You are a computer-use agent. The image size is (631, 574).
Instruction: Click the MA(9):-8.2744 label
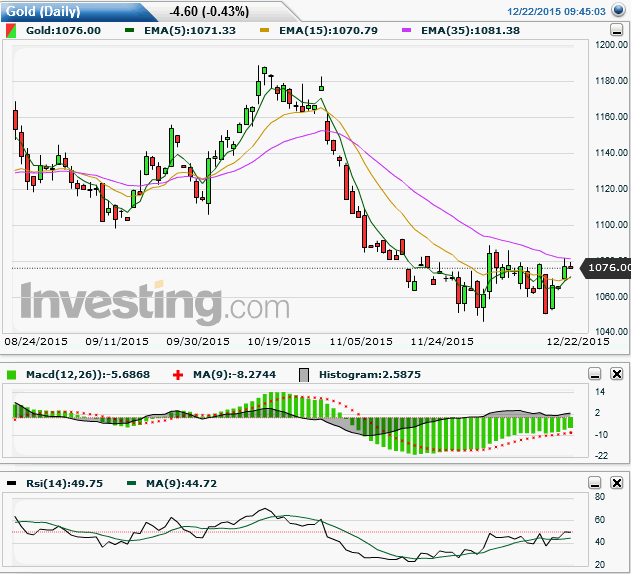(x=235, y=375)
